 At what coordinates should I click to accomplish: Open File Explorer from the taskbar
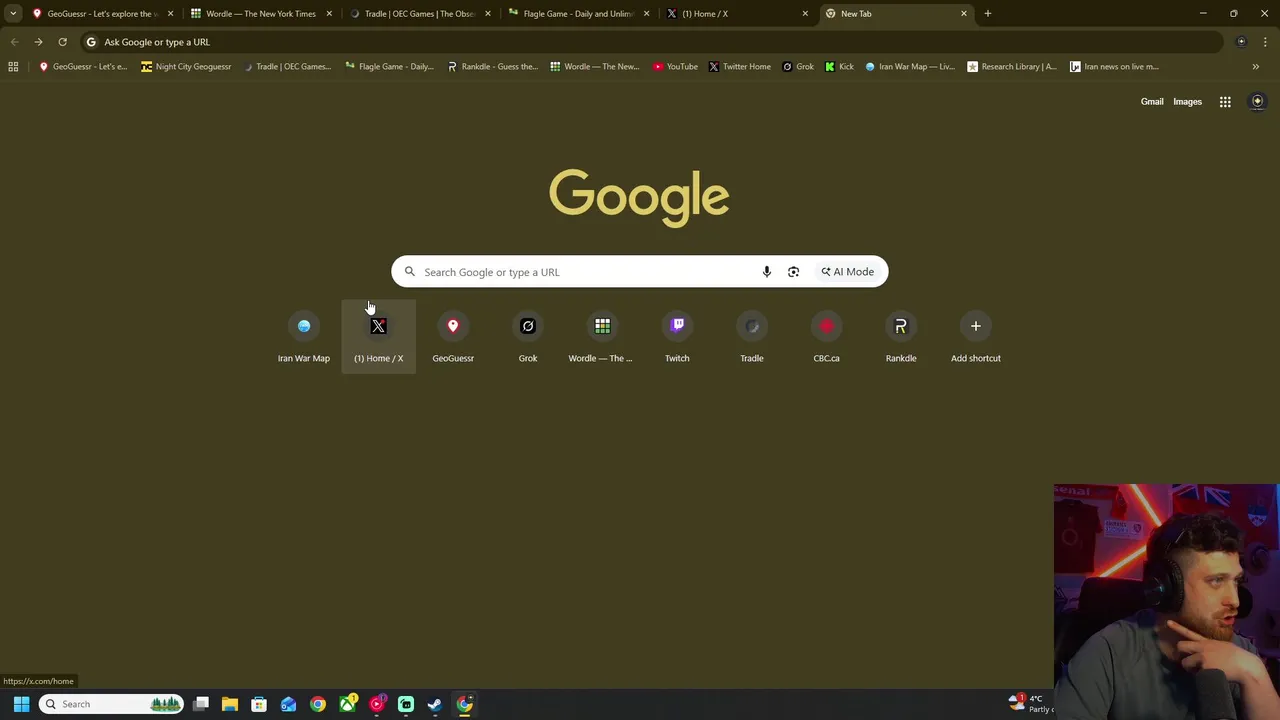coord(230,704)
